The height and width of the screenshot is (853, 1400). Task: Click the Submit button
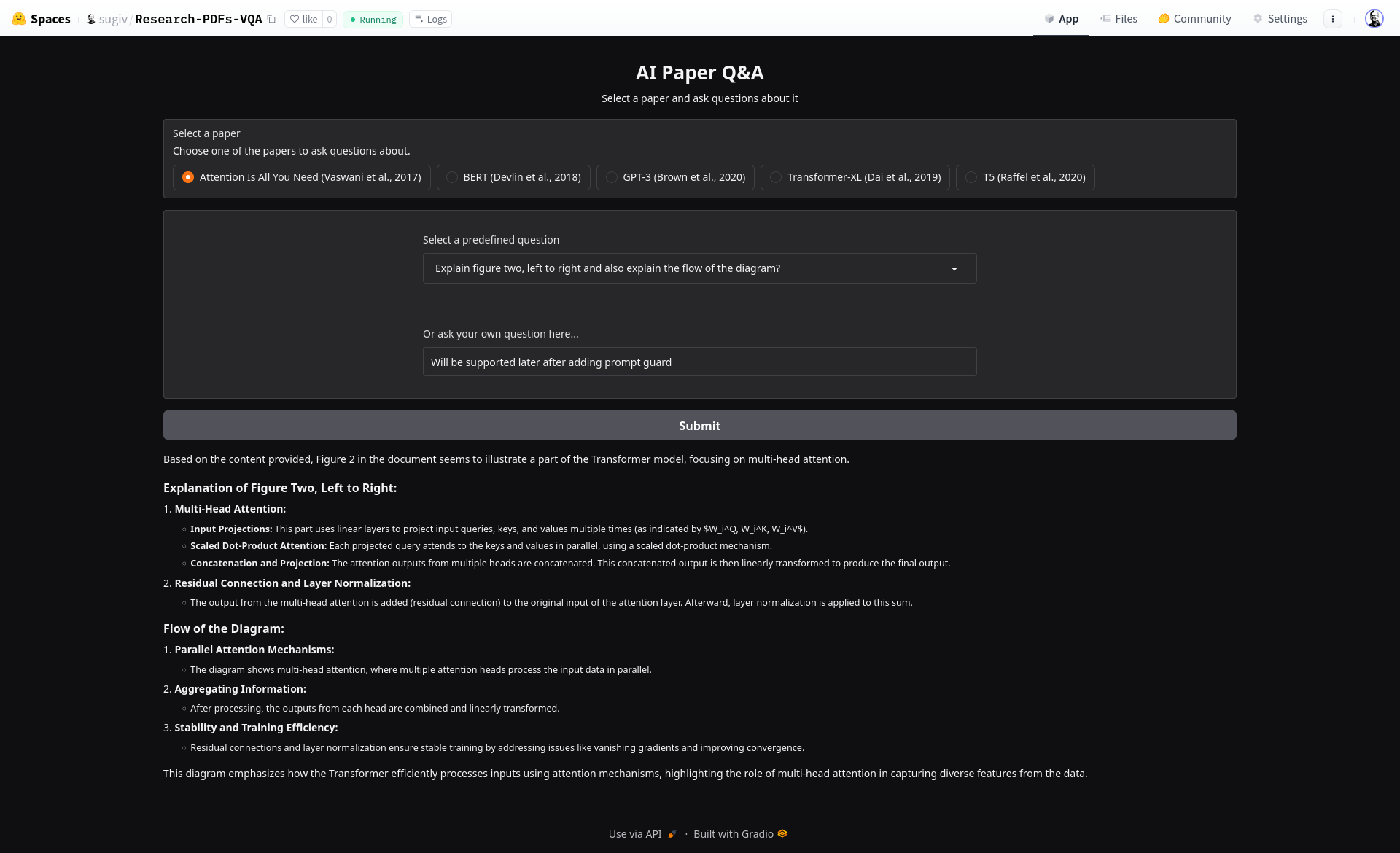tap(700, 425)
